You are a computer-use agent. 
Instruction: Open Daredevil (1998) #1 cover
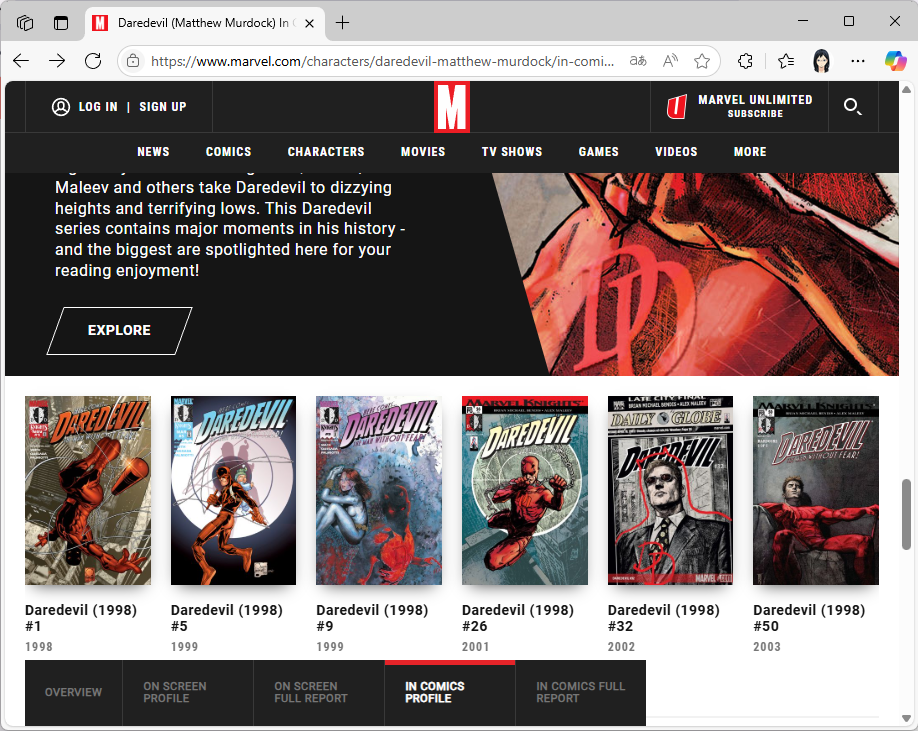(x=88, y=490)
